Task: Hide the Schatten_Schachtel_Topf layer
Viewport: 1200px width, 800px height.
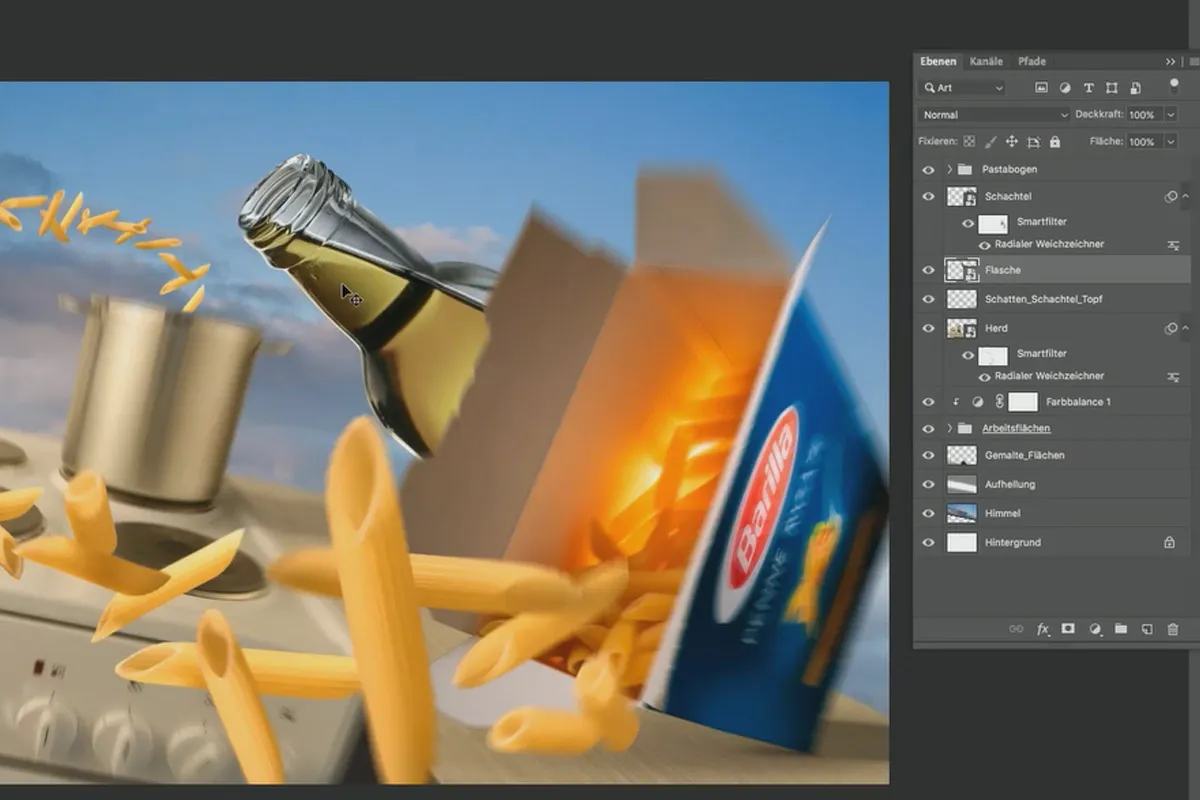Action: [929, 299]
